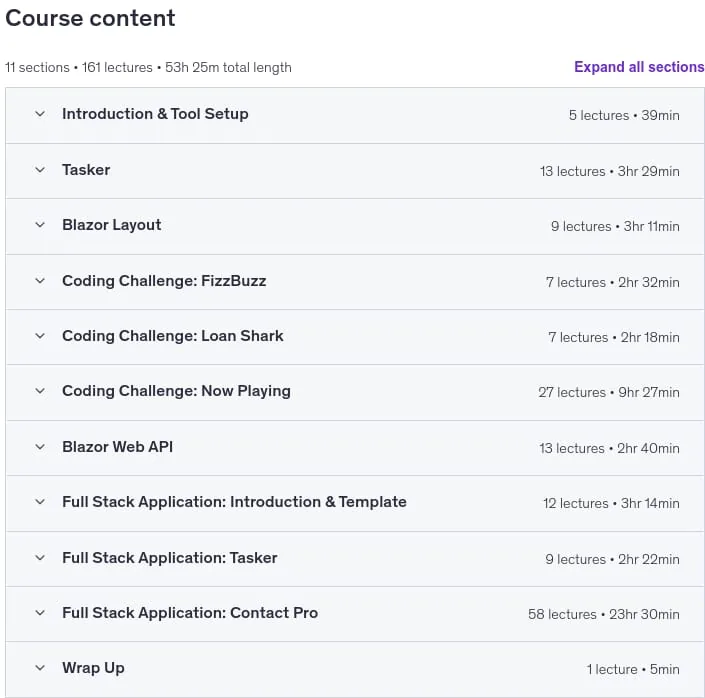Click Expand all sections link
Image resolution: width=705 pixels, height=698 pixels.
639,67
